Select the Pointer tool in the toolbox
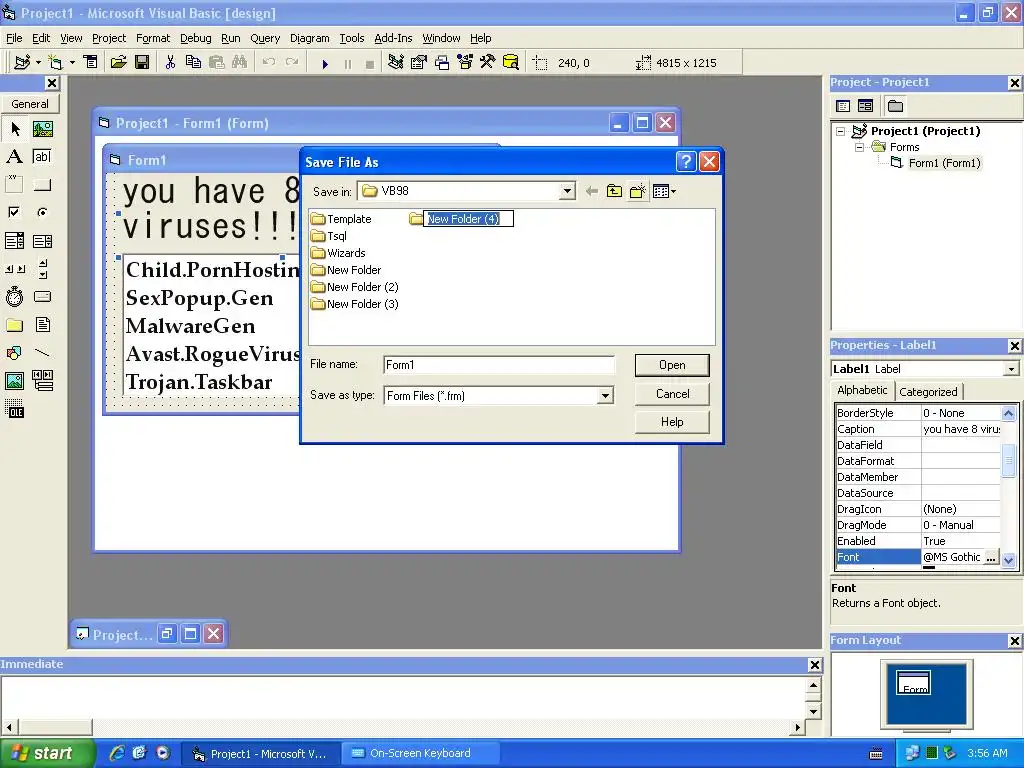1024x768 pixels. click(14, 129)
